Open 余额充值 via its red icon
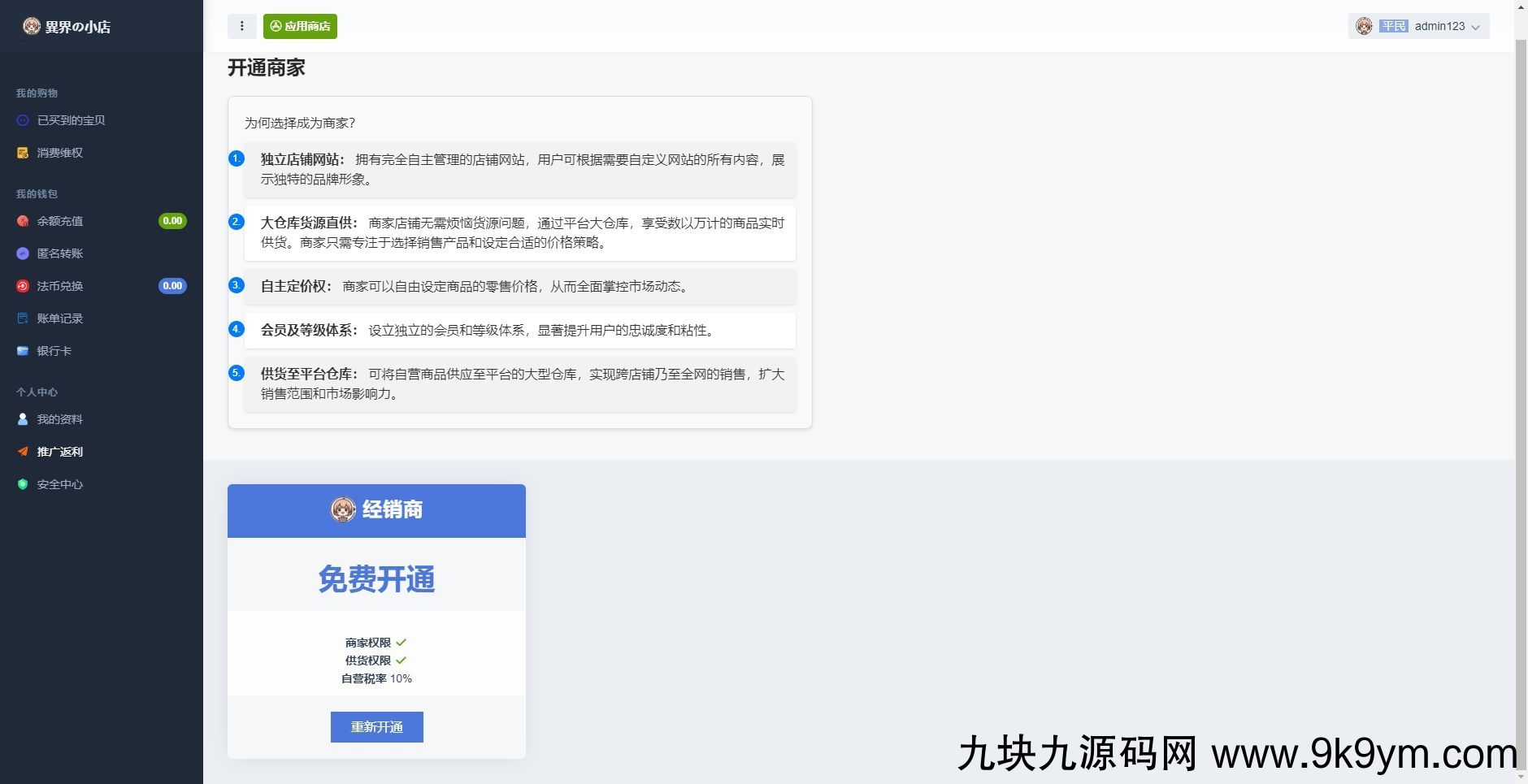The image size is (1528, 784). tap(23, 221)
